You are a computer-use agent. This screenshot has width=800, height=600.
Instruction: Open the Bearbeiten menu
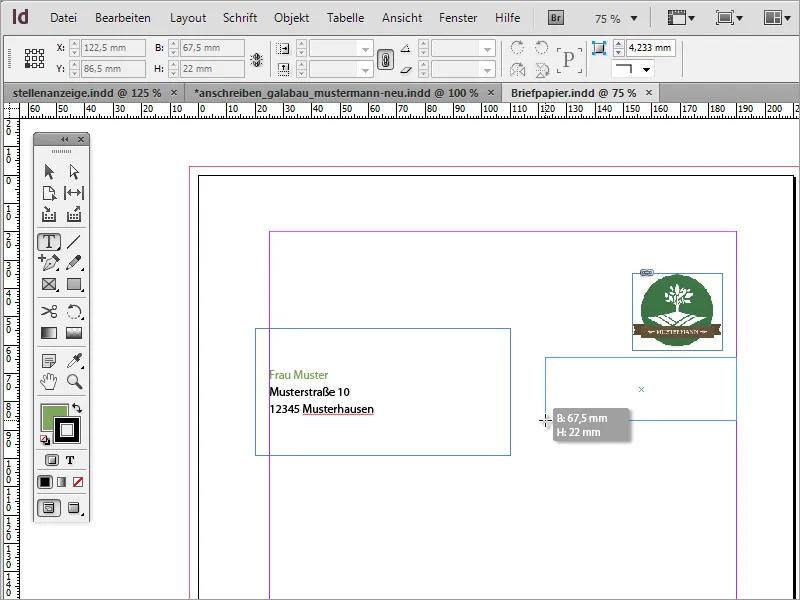point(122,18)
